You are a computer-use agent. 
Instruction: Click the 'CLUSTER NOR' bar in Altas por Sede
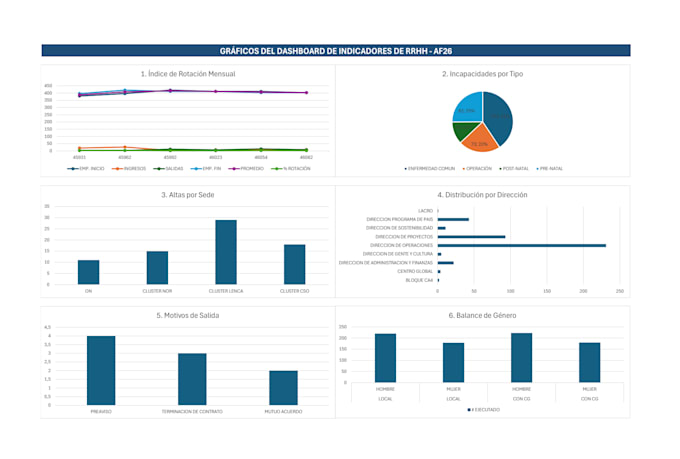157,268
